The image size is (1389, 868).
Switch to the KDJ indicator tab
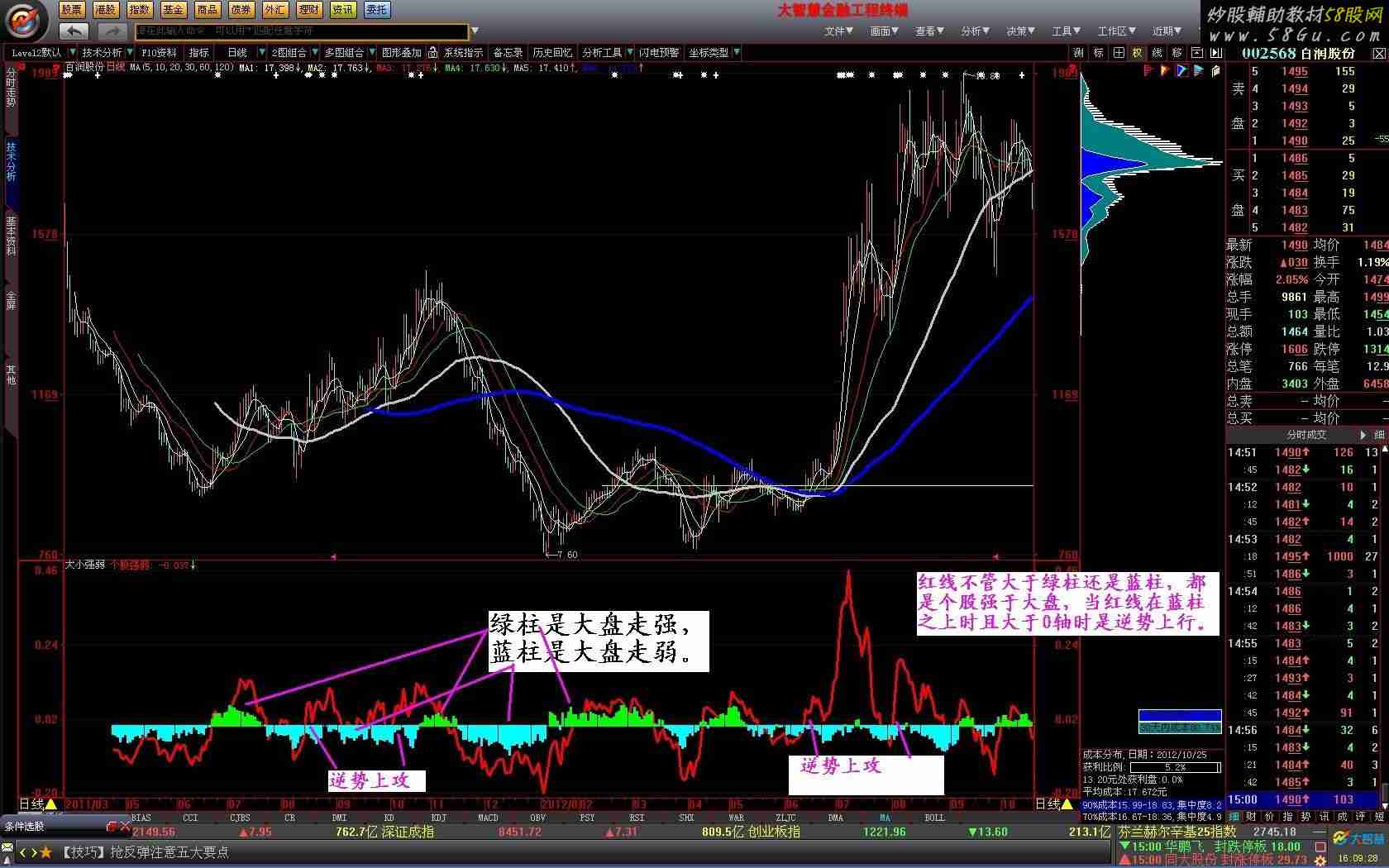pyautogui.click(x=438, y=818)
